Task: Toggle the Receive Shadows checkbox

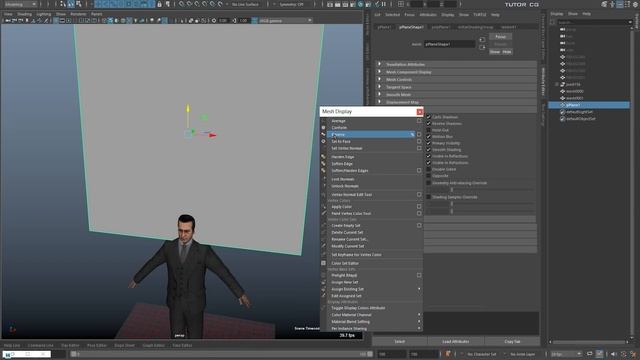Action: pos(429,123)
